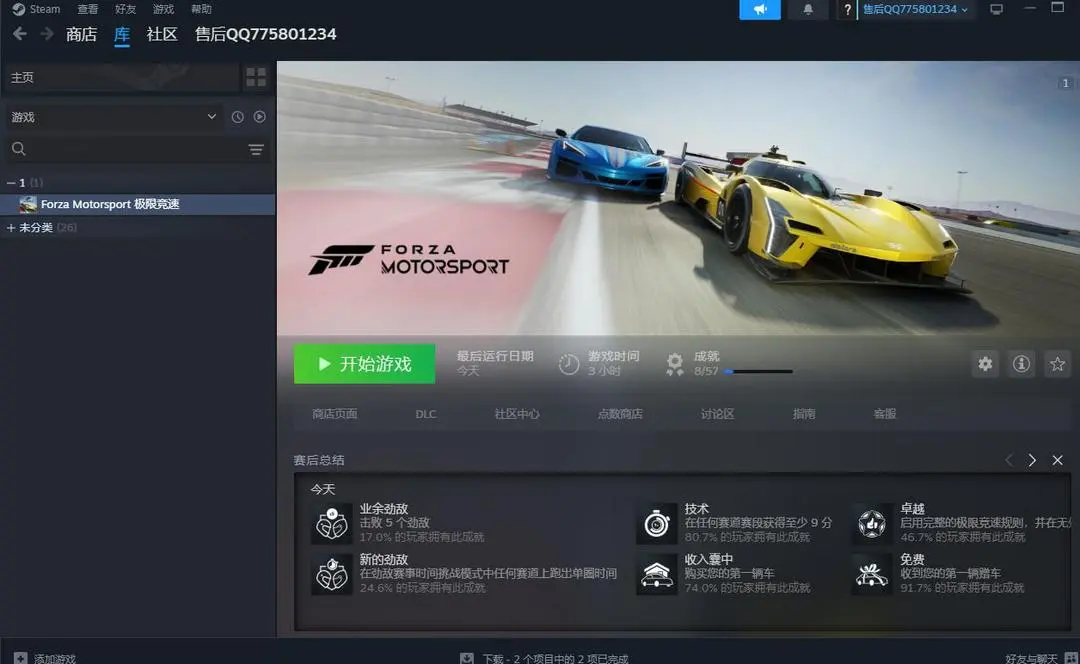The width and height of the screenshot is (1080, 664).
Task: Show ready-to-play games filter icon
Action: pos(260,117)
